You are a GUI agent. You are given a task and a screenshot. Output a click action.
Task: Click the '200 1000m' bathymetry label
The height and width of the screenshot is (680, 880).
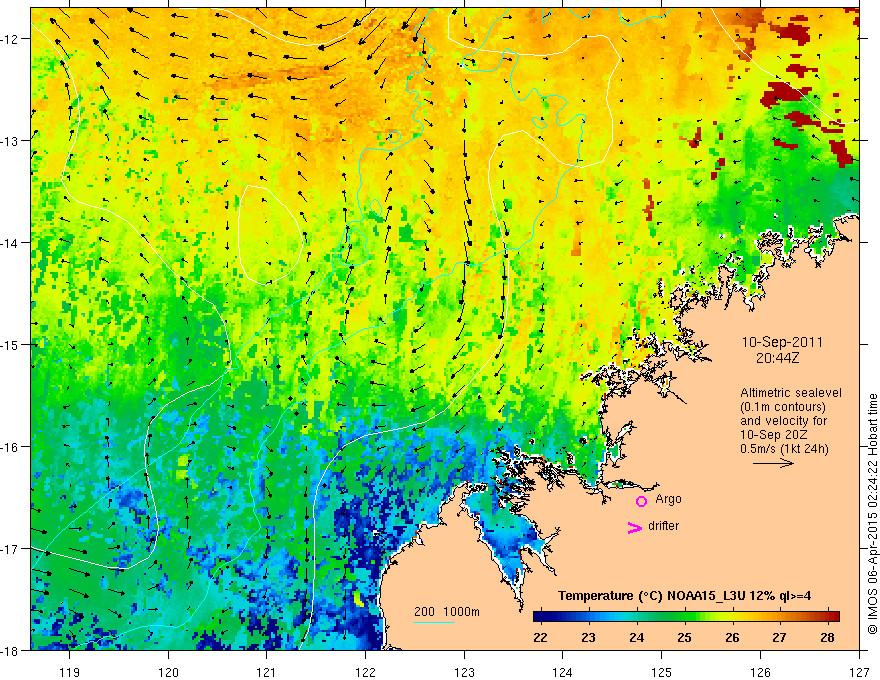click(447, 612)
